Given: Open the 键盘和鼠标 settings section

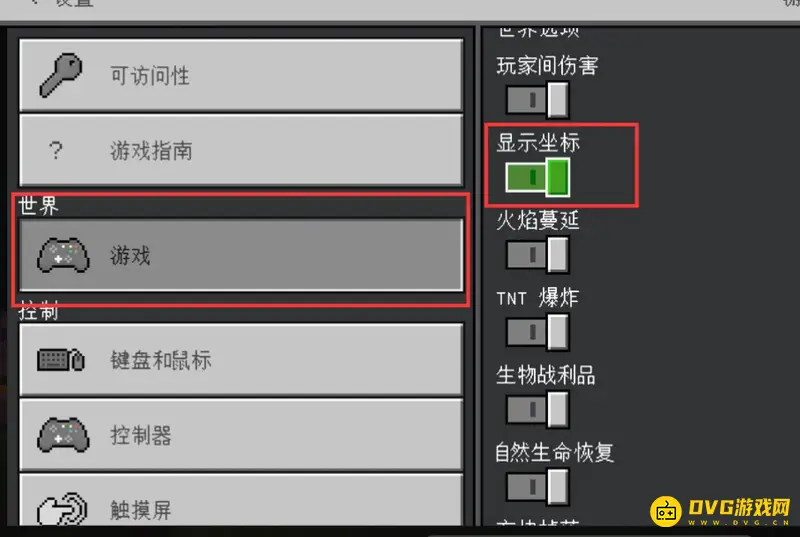Looking at the screenshot, I should (241, 360).
